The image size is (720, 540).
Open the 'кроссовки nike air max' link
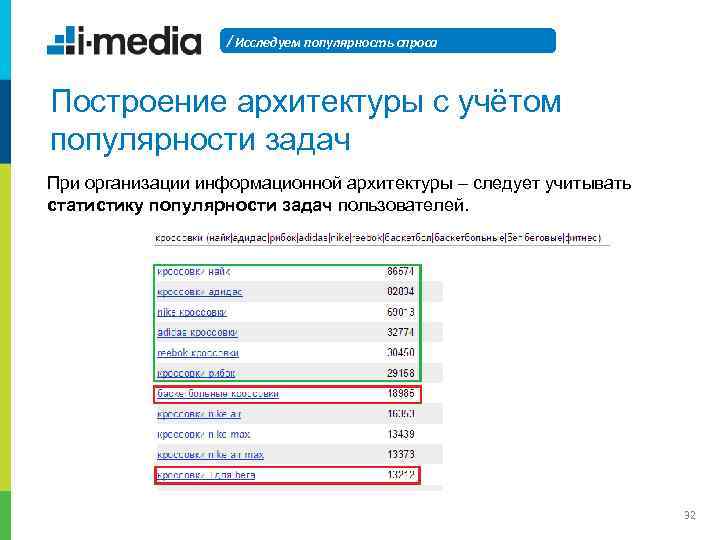click(210, 455)
